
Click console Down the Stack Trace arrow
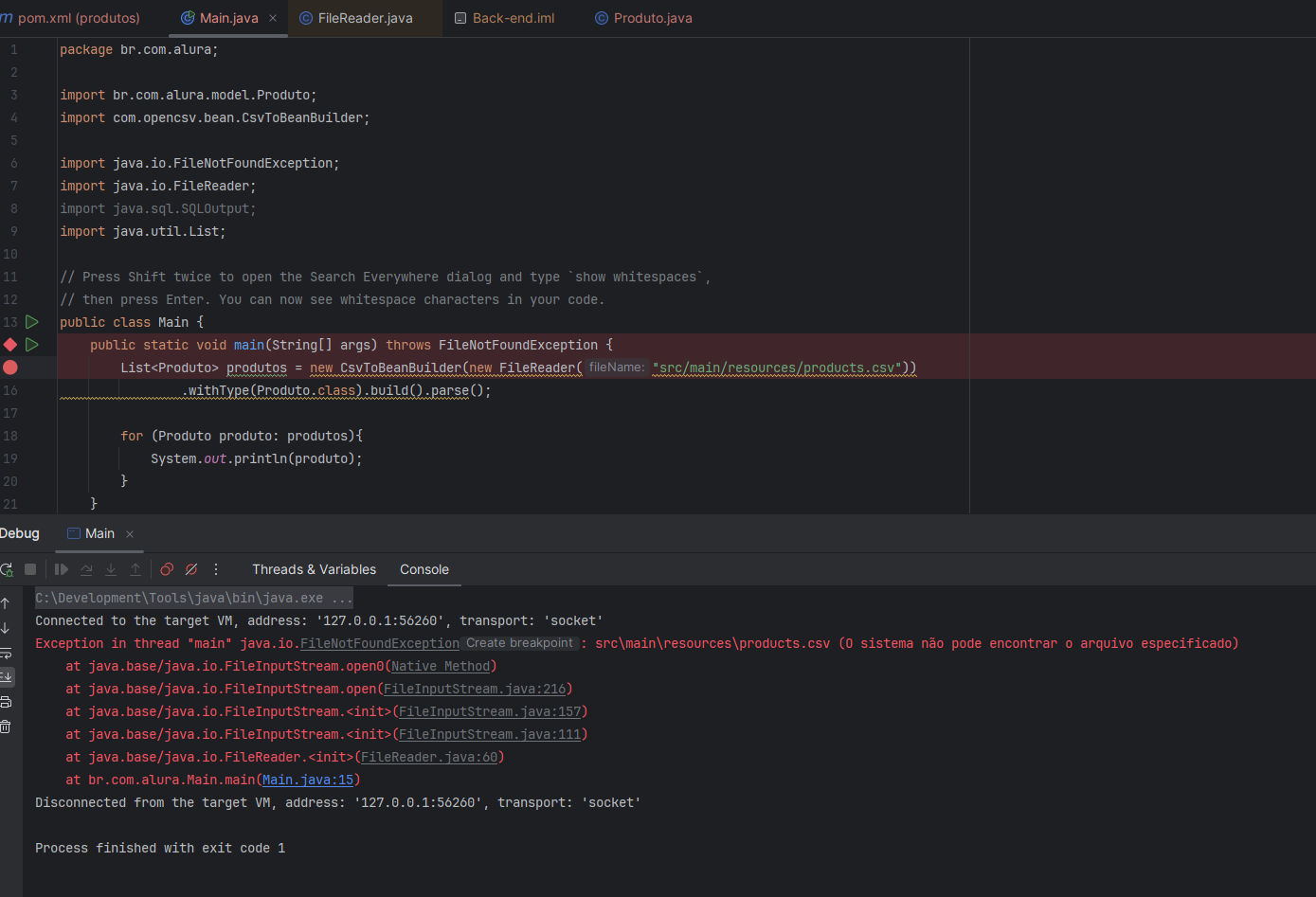pos(6,628)
